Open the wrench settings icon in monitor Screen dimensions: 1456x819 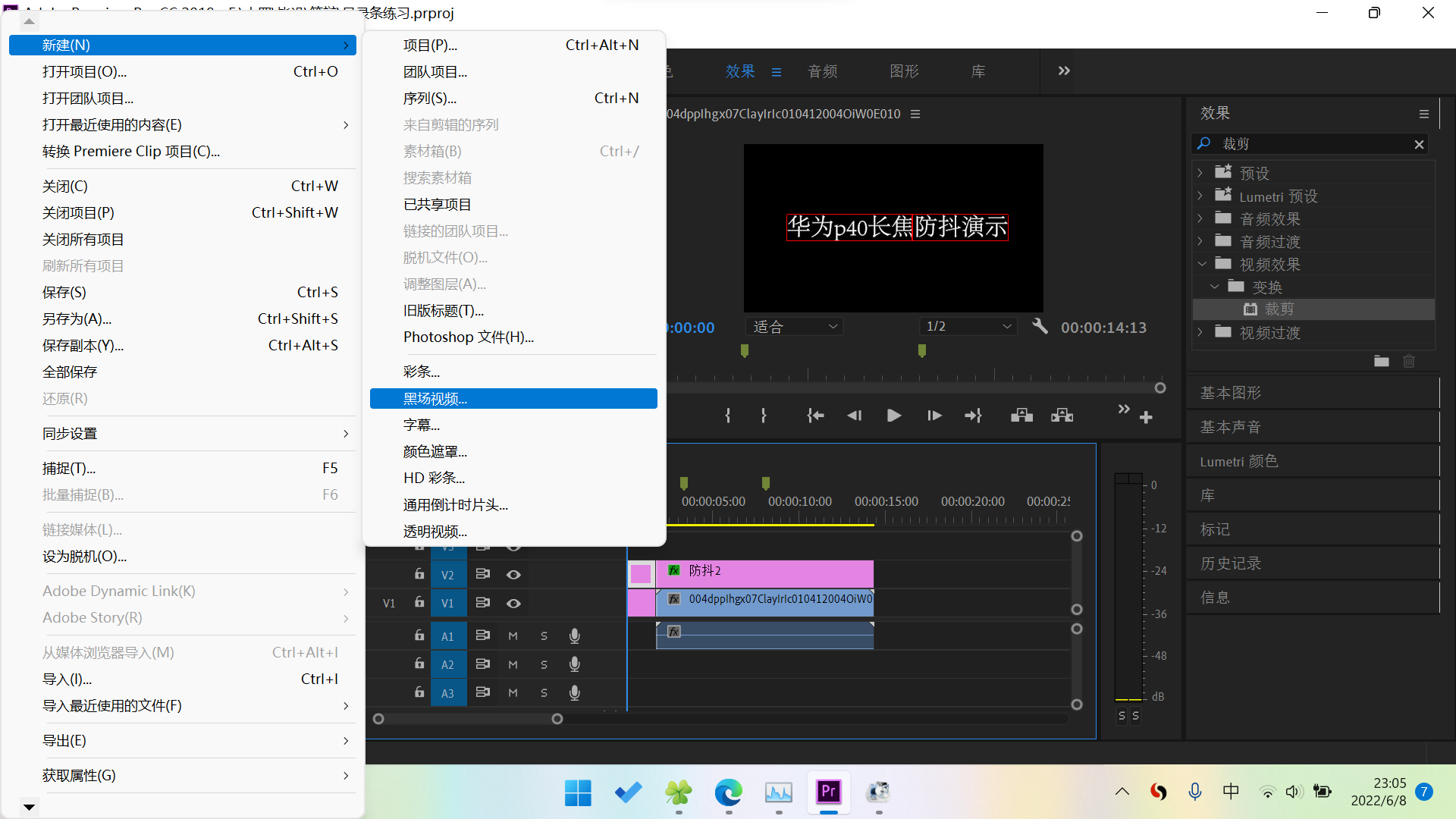[x=1040, y=327]
